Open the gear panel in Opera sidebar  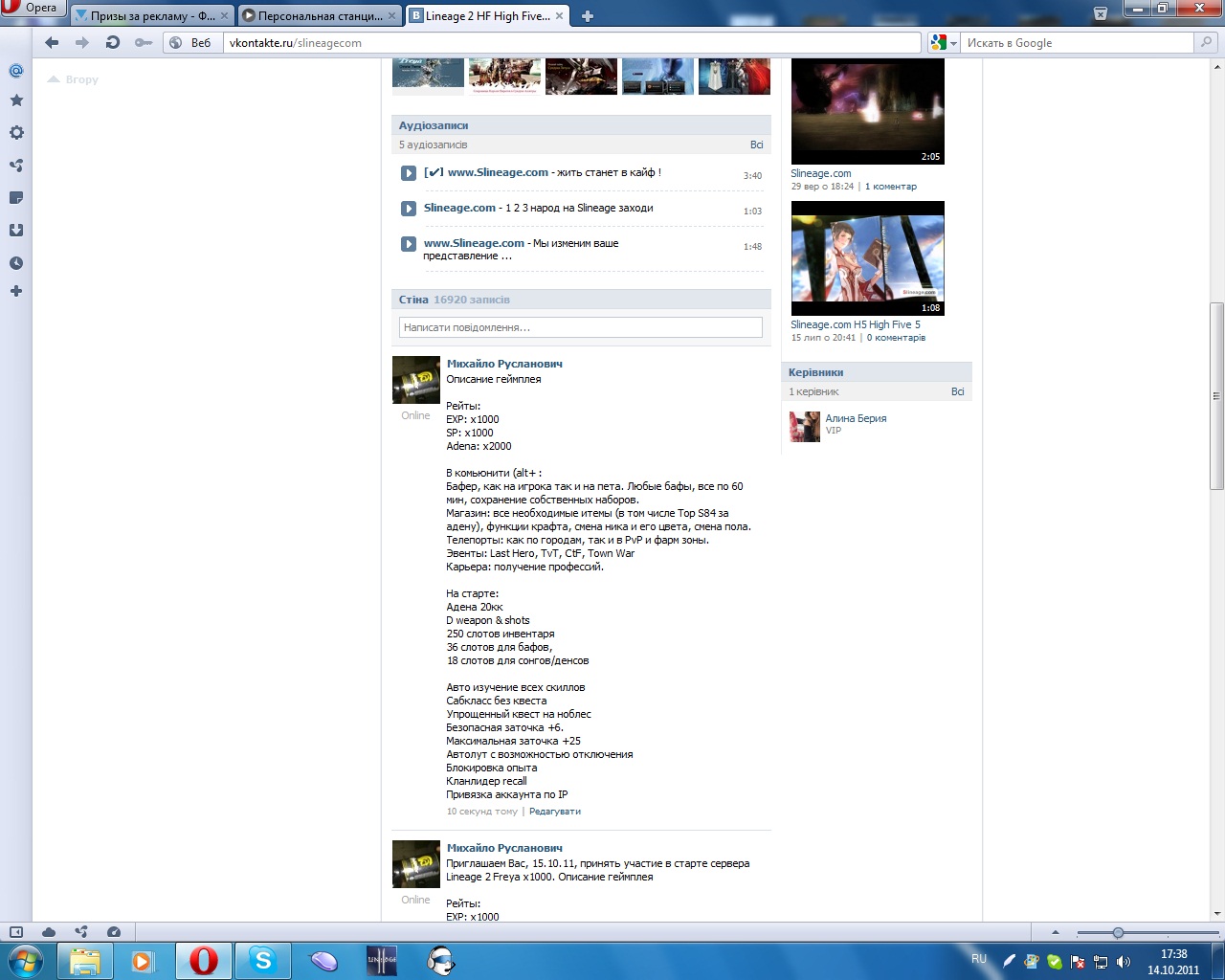16,133
